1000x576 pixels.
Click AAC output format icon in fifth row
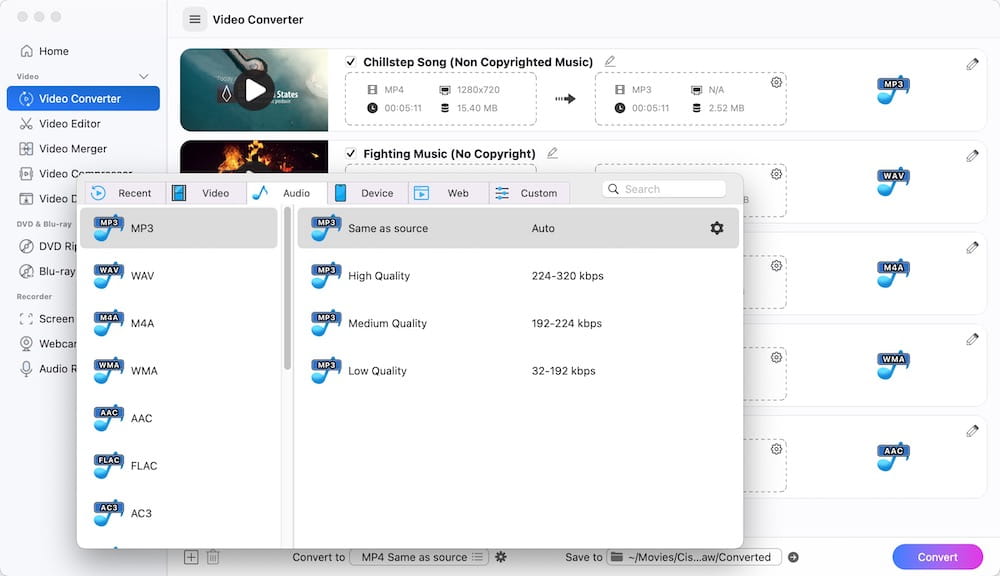[892, 458]
